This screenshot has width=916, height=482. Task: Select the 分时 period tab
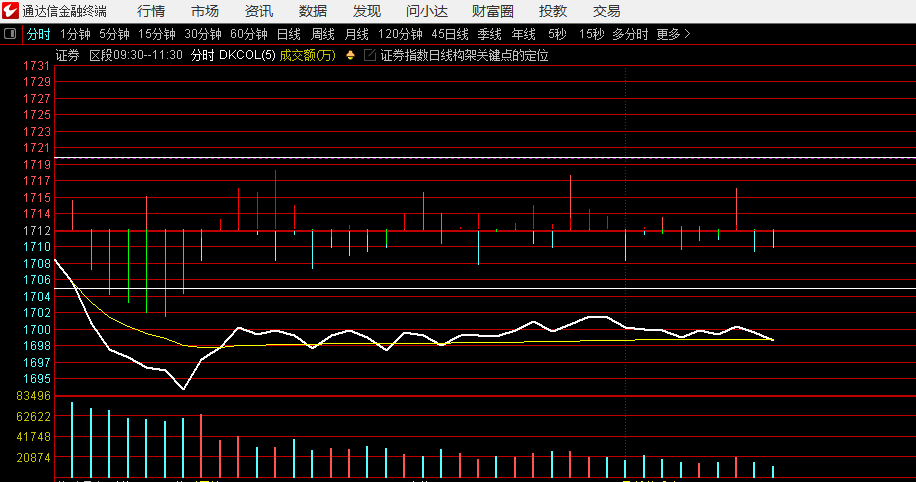point(38,34)
